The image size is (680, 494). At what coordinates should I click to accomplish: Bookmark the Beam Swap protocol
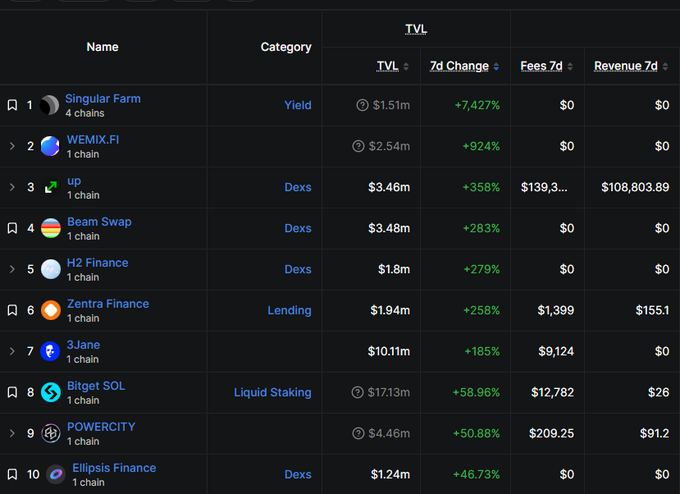[12, 228]
